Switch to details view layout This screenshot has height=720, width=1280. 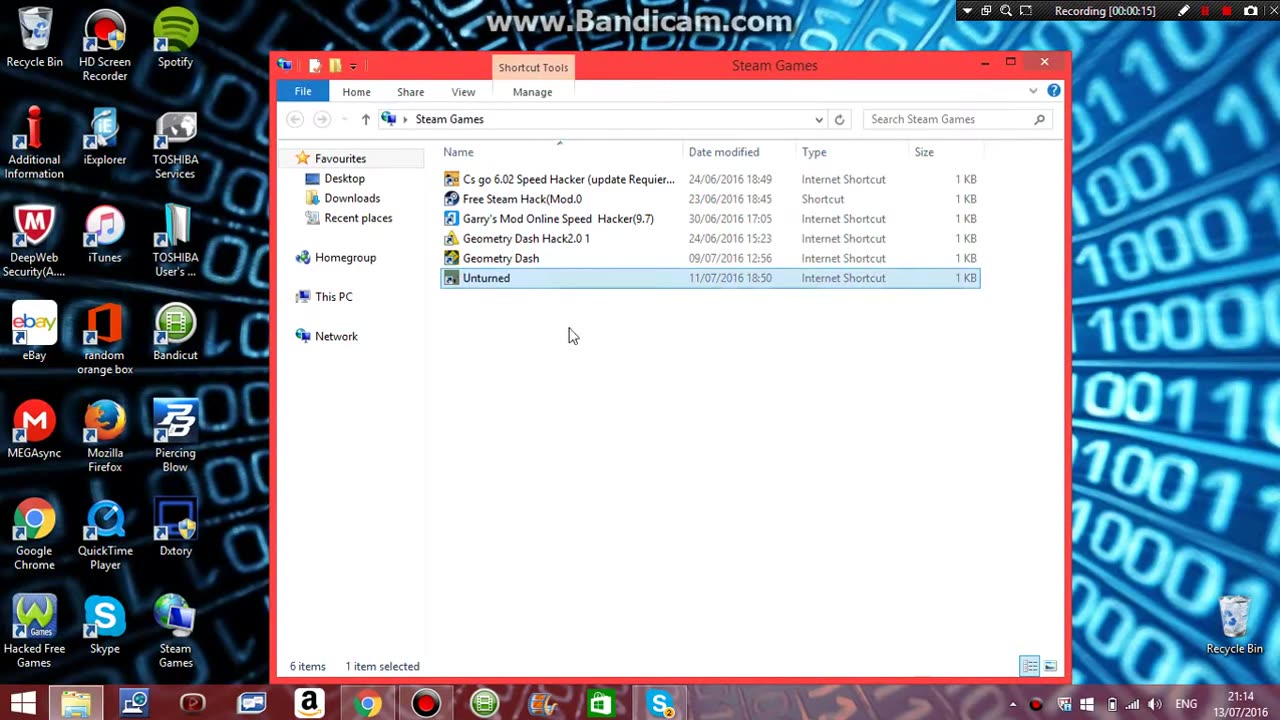point(1029,666)
